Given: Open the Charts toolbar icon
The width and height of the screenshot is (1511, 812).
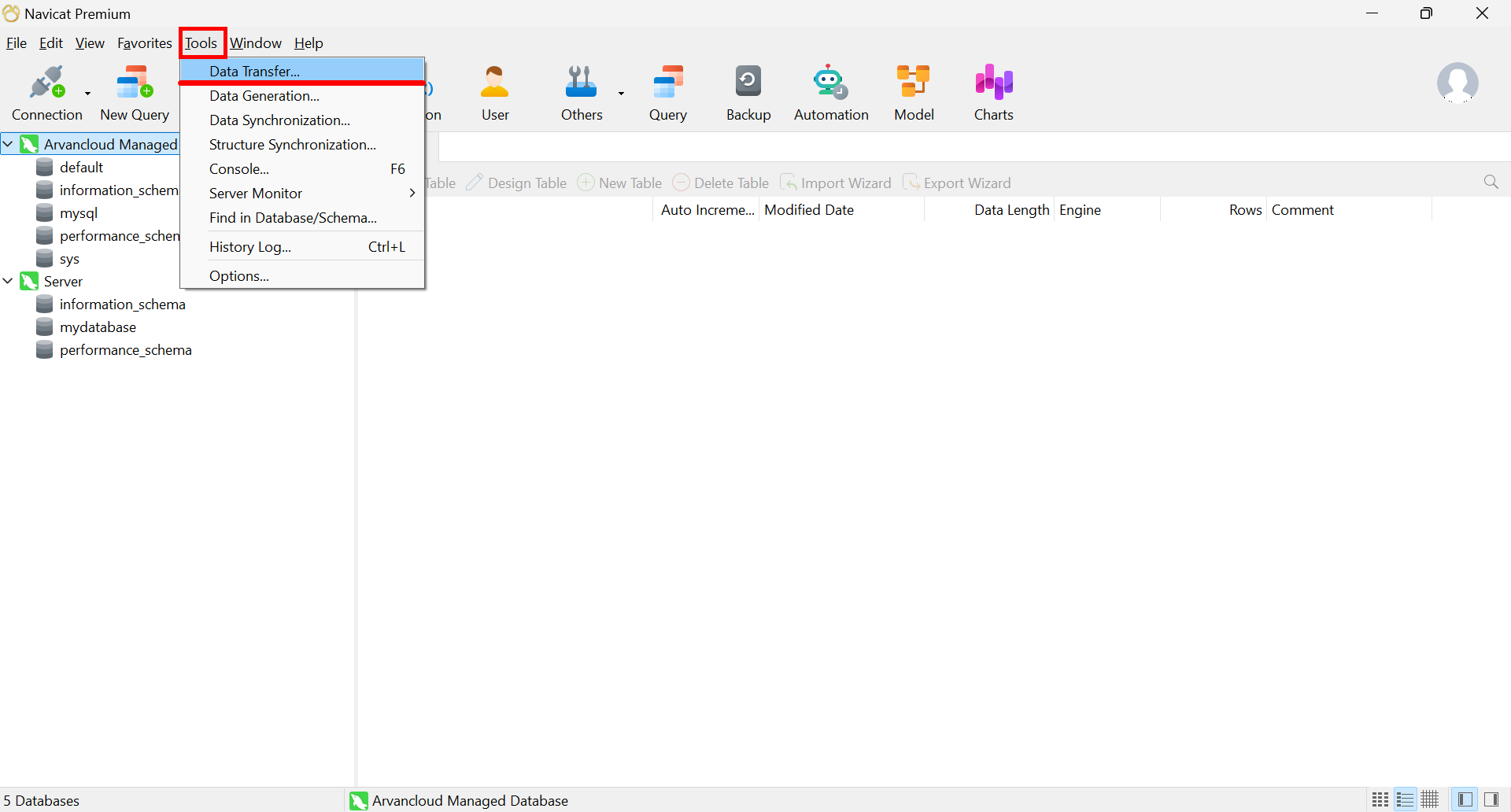Looking at the screenshot, I should tap(993, 93).
